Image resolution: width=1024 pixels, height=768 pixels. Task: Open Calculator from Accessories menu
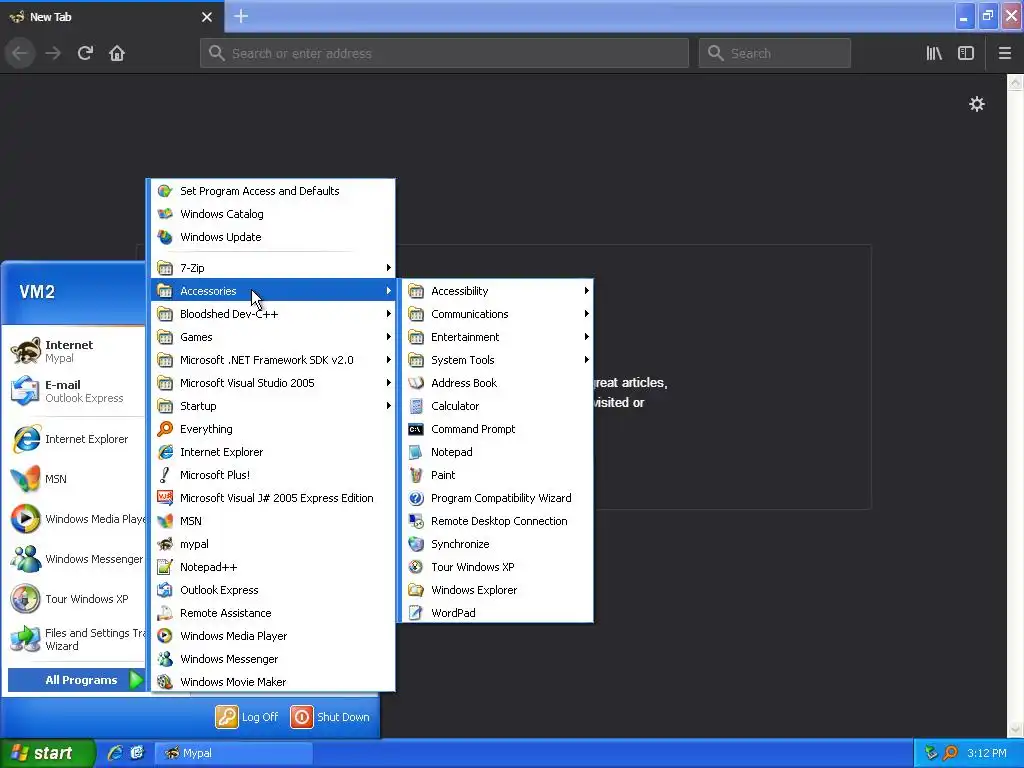498,406
